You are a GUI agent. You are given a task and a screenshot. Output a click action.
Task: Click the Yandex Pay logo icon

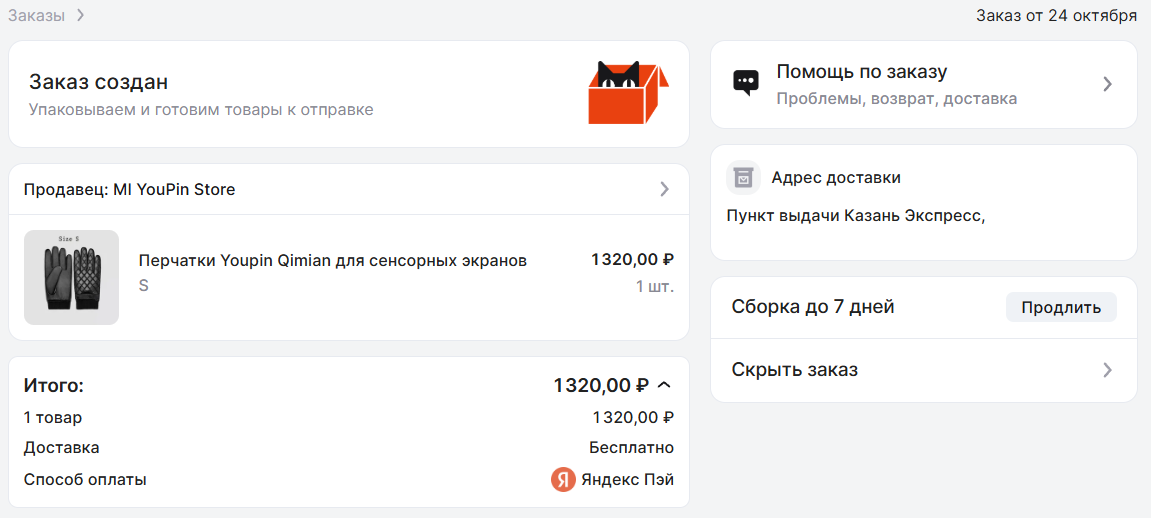coord(563,479)
